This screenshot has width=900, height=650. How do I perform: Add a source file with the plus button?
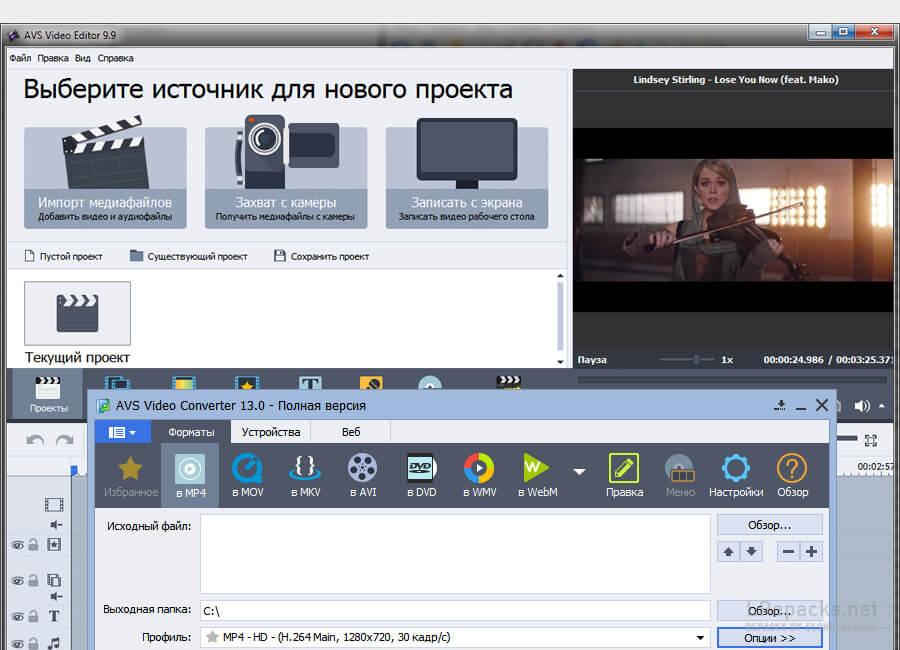[811, 552]
